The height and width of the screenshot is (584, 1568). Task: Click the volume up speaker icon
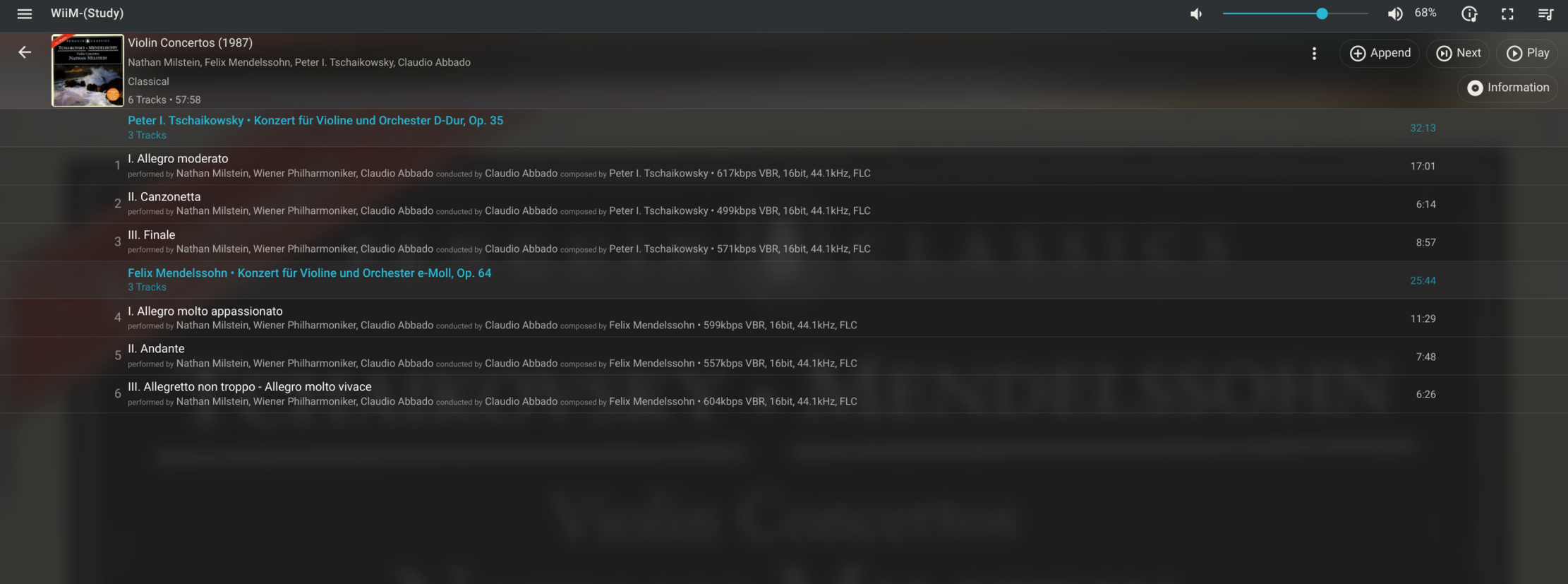tap(1394, 13)
